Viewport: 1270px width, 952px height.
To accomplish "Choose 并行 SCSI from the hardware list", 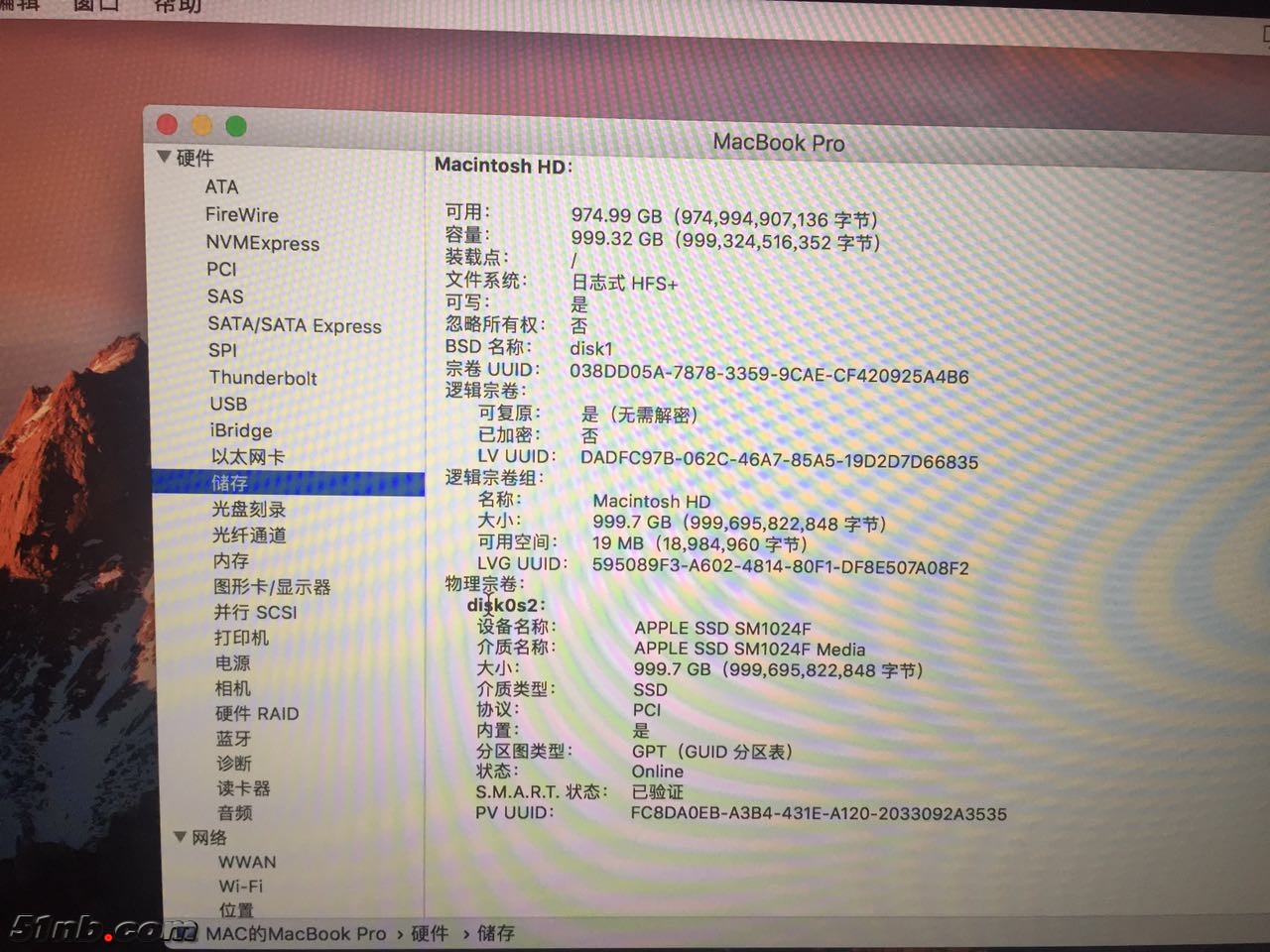I will point(255,612).
